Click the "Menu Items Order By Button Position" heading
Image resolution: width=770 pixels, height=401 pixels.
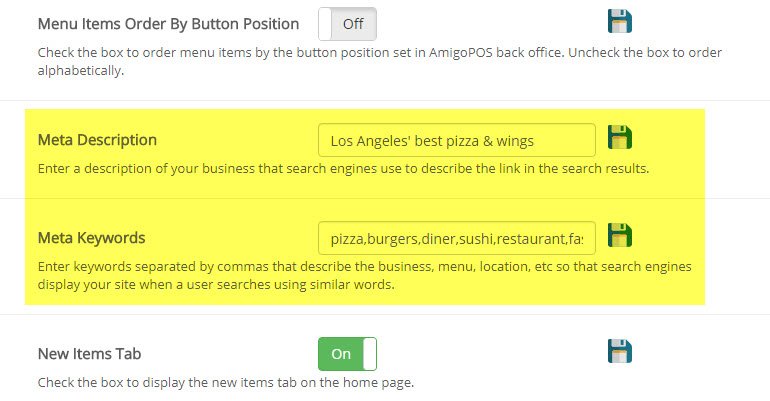[168, 23]
